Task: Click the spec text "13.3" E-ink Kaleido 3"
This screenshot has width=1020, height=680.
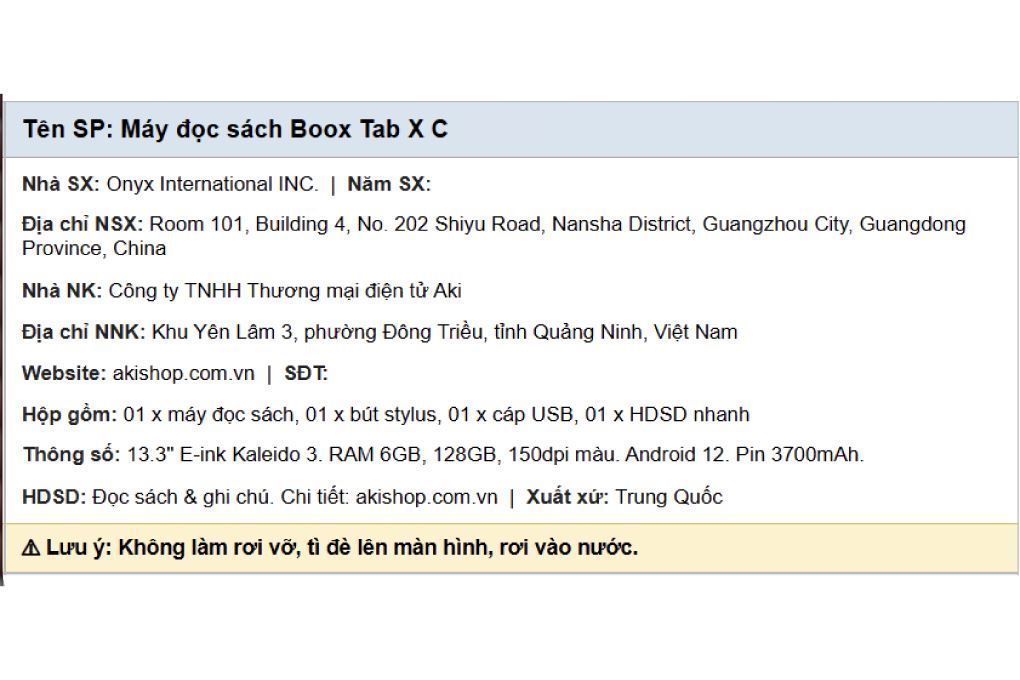Action: [224, 454]
